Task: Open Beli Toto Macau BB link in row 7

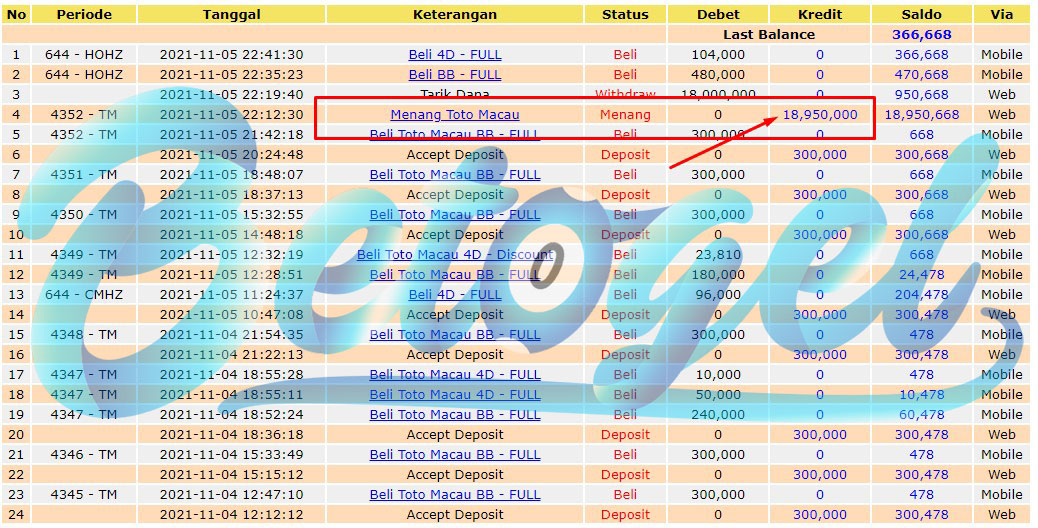Action: (x=455, y=175)
